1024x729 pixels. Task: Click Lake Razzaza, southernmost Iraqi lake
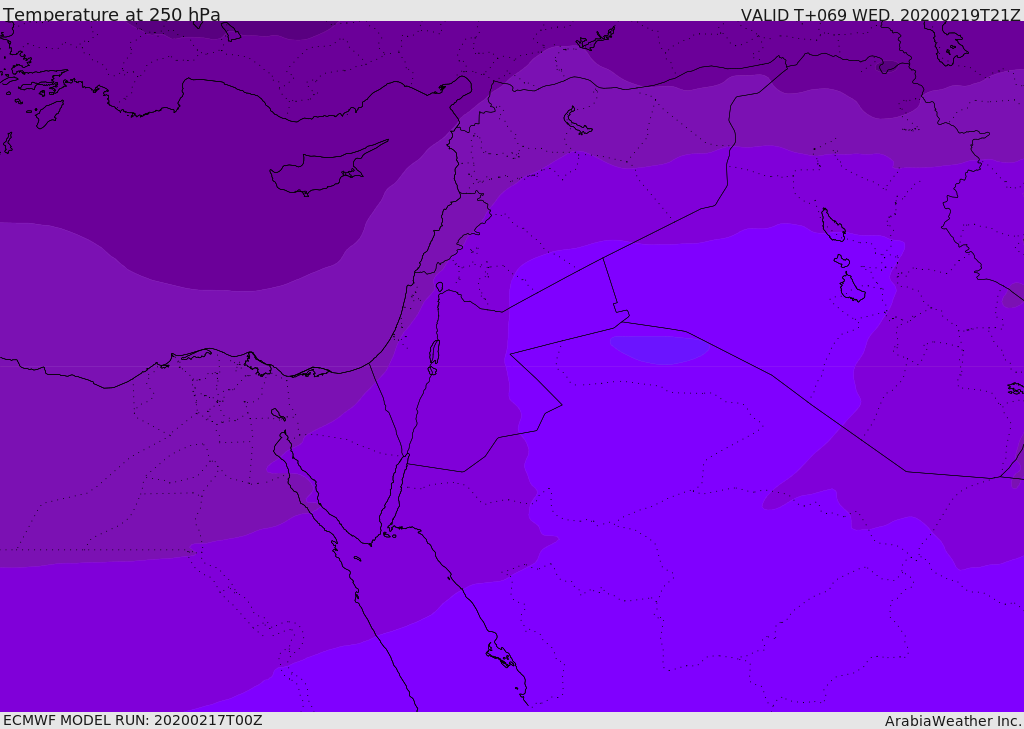[x=851, y=289]
